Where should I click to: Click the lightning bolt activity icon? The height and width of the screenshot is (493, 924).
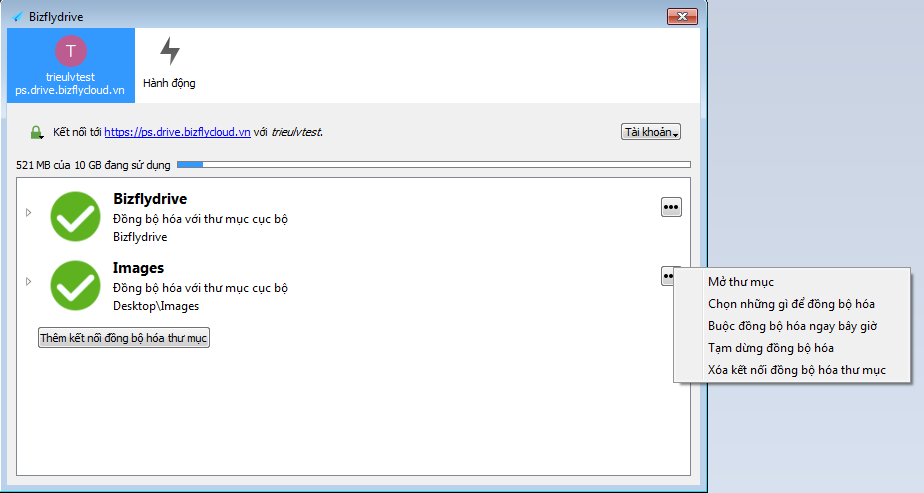pyautogui.click(x=170, y=51)
